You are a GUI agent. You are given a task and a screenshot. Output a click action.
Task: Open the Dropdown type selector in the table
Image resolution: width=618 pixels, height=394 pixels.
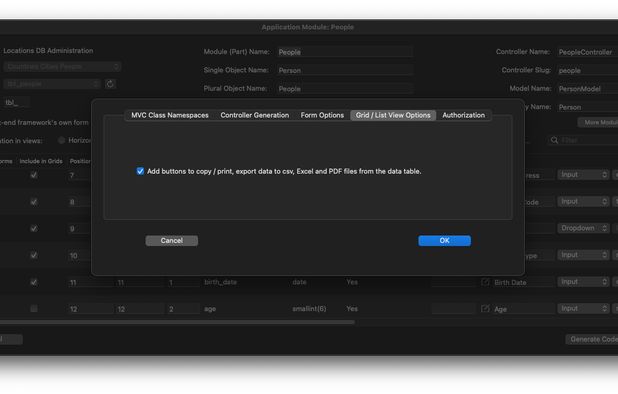coord(583,228)
